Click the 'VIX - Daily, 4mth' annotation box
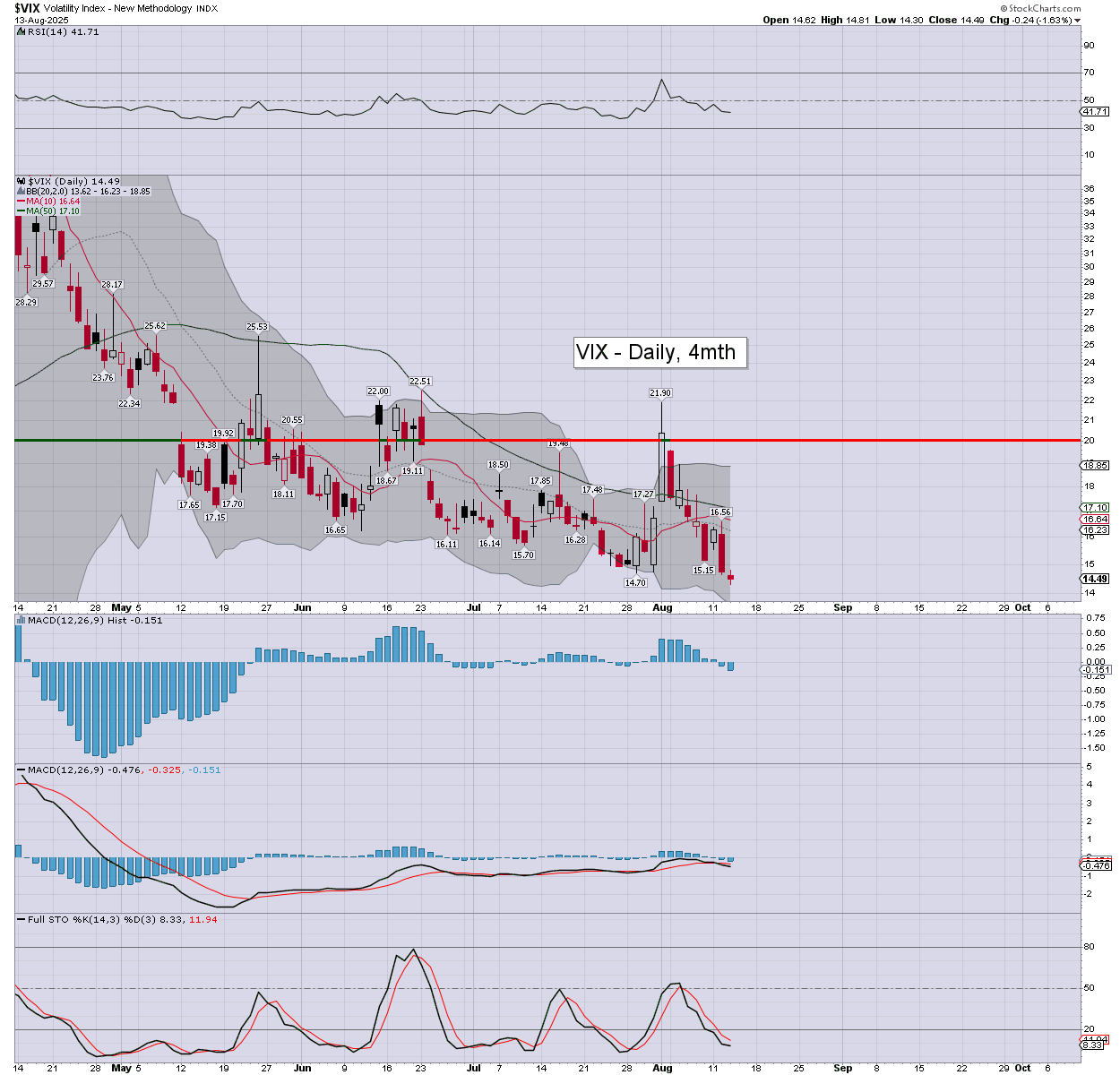This screenshot has width=1120, height=1075. point(659,352)
